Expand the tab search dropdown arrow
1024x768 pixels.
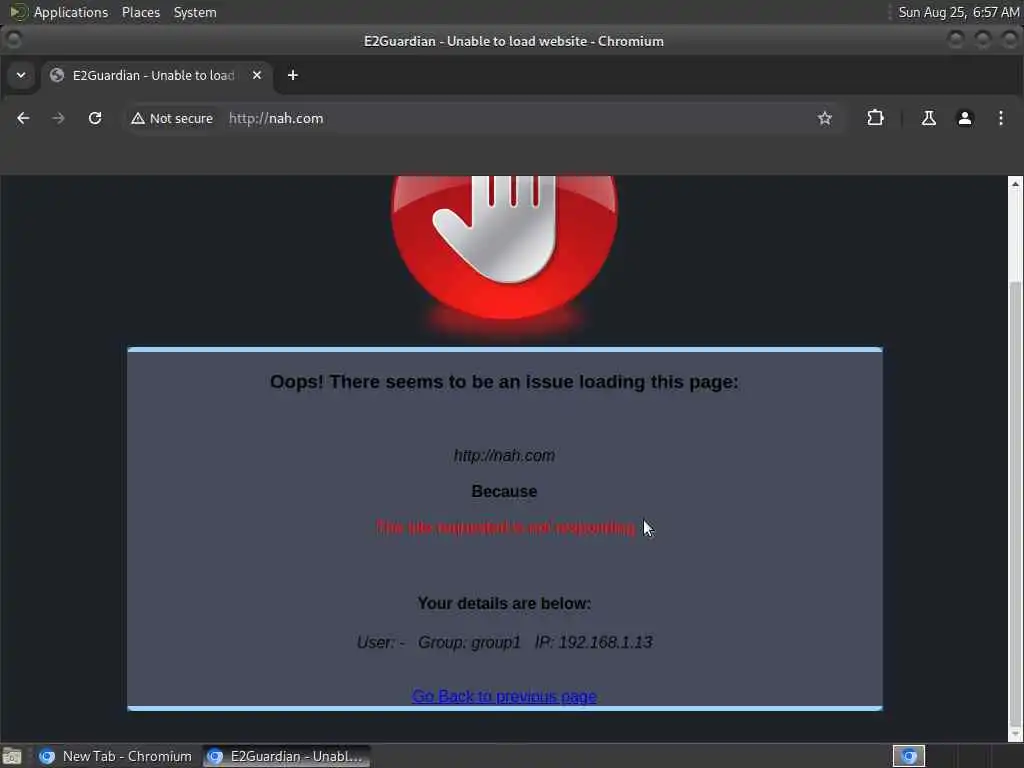[x=21, y=75]
